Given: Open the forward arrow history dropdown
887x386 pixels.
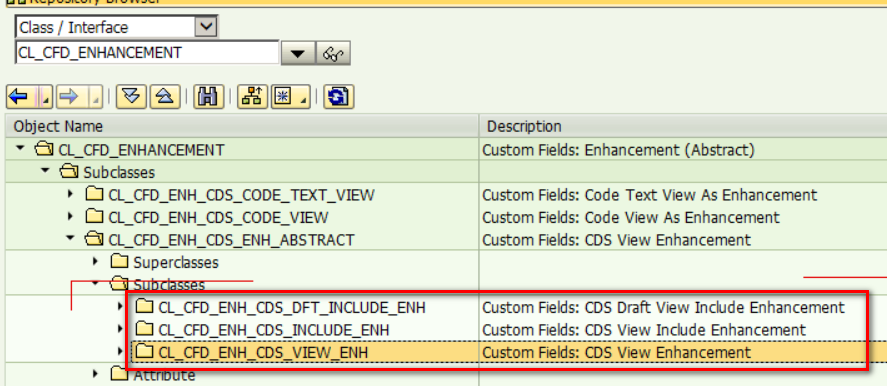Looking at the screenshot, I should click(96, 97).
